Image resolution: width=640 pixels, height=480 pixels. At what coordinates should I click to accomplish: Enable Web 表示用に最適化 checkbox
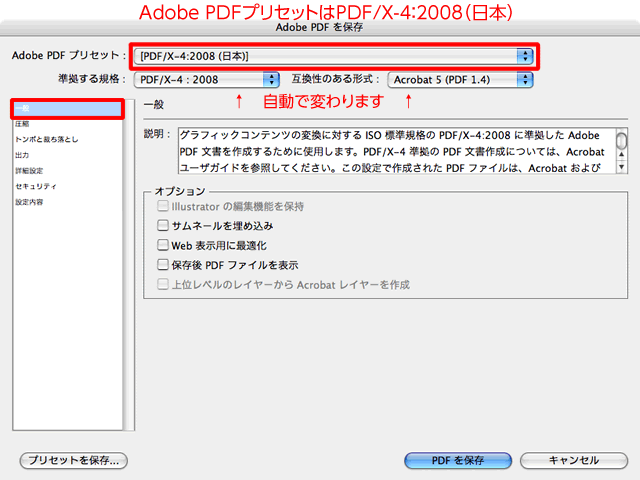163,245
